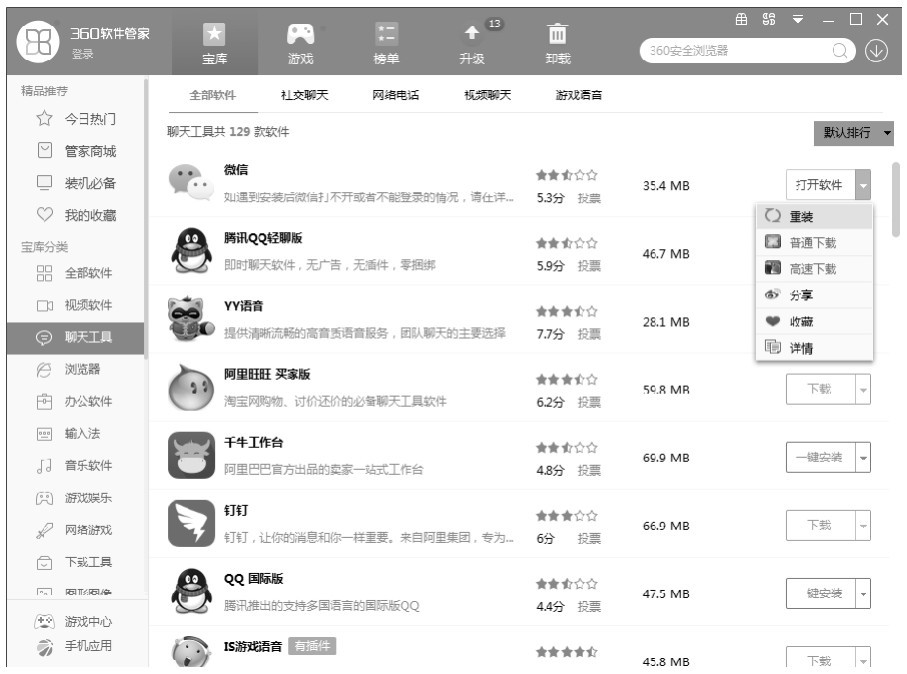The image size is (907, 674).
Task: Switch to 视频聊天 tab
Action: (x=488, y=95)
